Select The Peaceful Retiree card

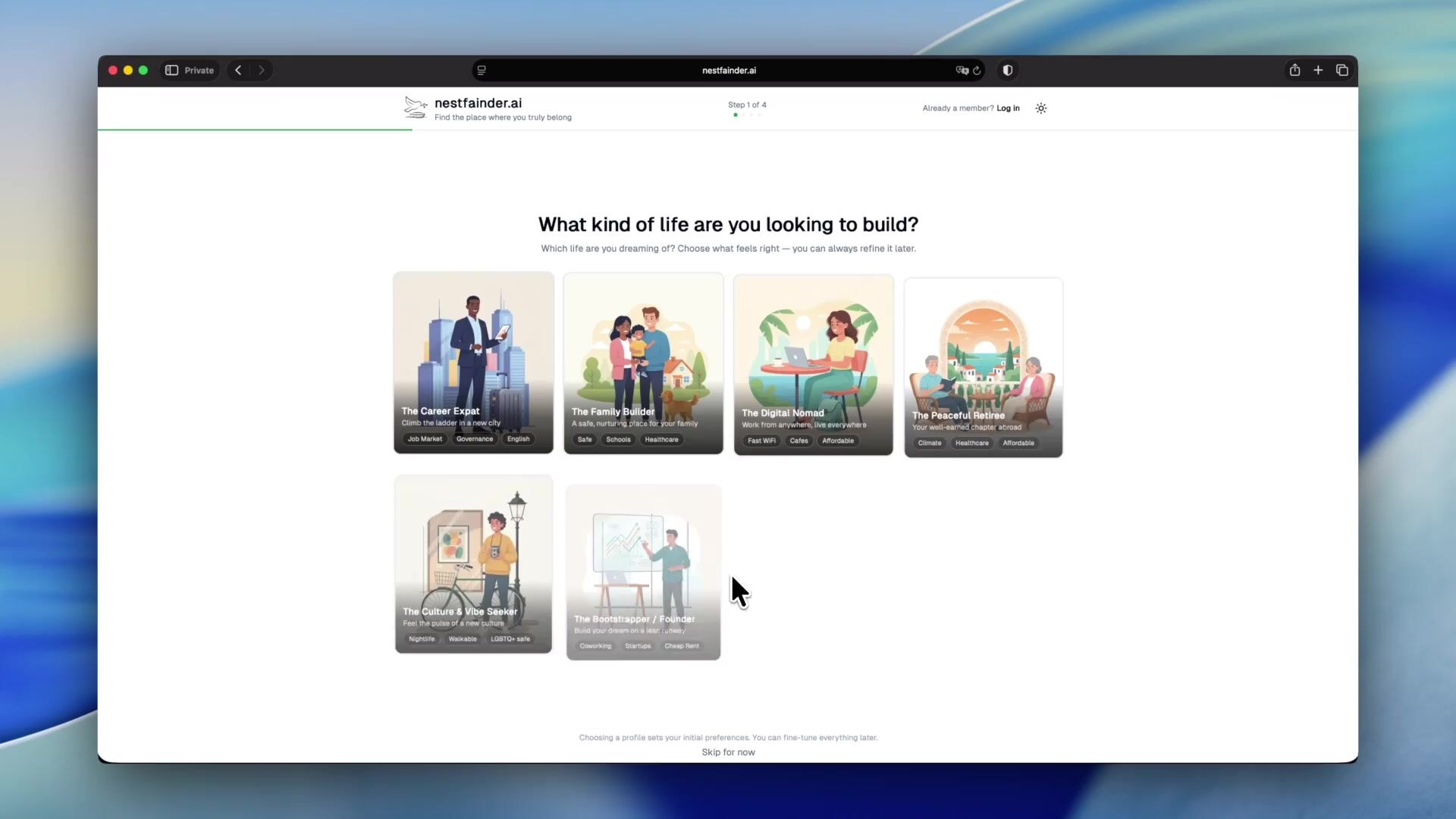(983, 367)
